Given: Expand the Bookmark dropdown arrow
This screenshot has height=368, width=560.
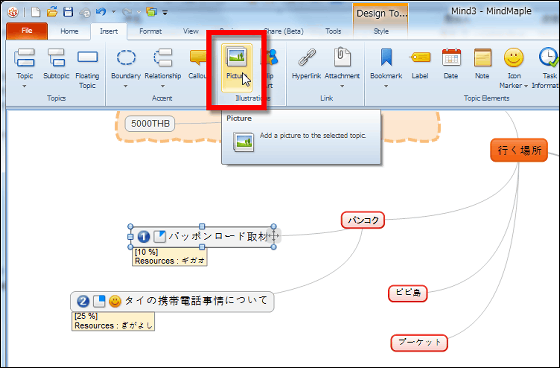Looking at the screenshot, I should click(x=386, y=86).
